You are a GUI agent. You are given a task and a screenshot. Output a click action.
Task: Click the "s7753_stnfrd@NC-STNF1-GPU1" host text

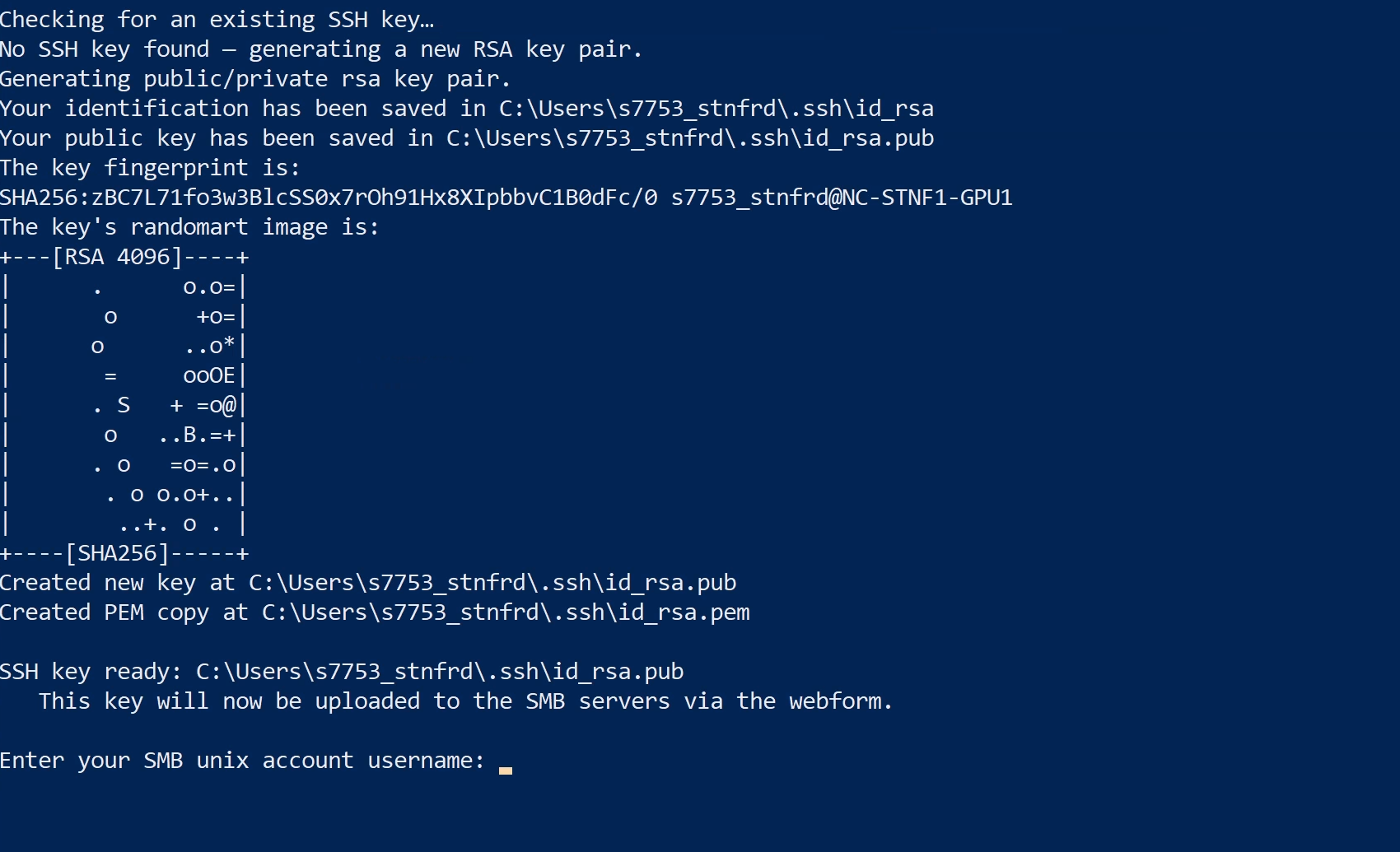pos(841,198)
